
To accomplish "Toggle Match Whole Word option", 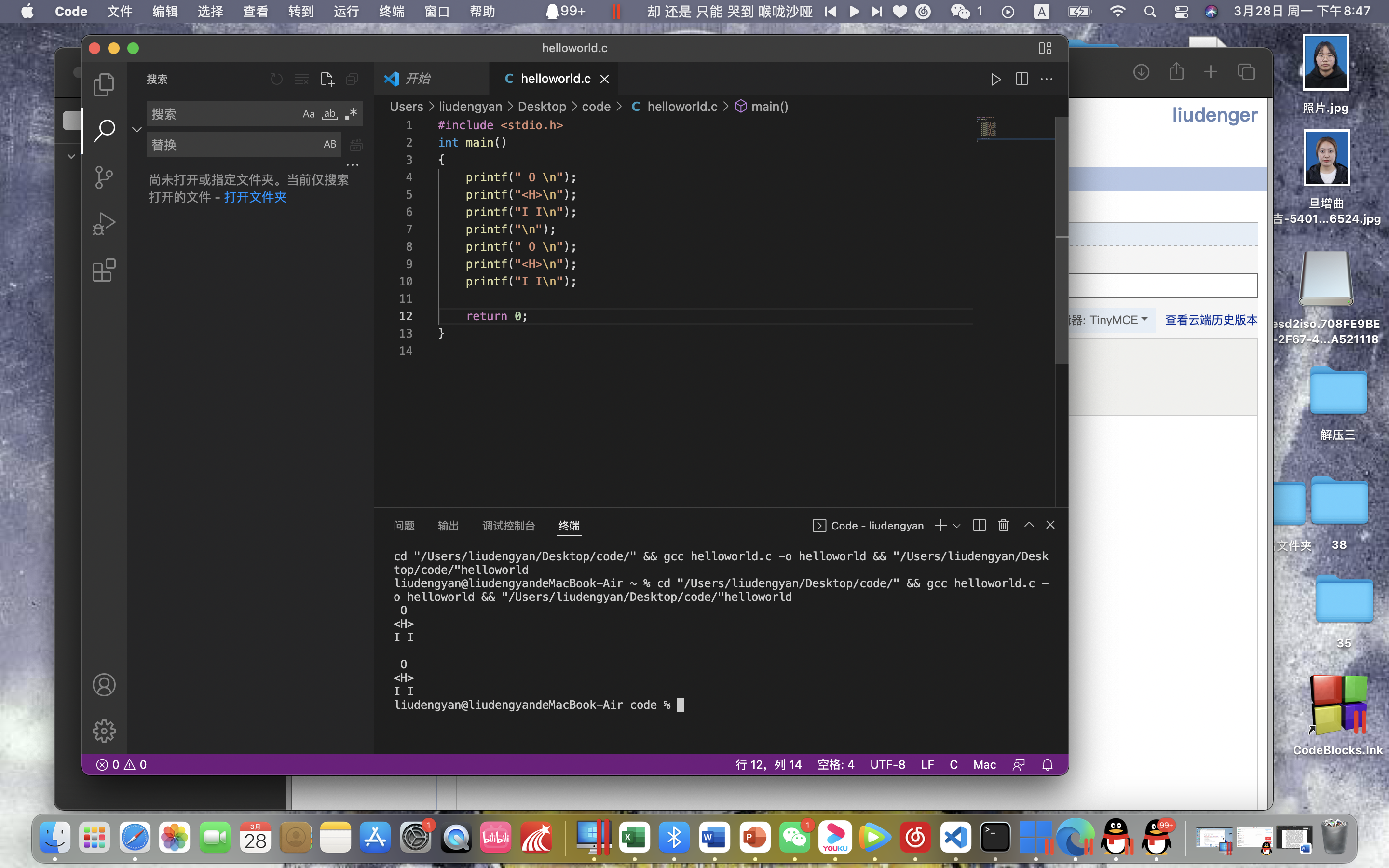I will 329,114.
